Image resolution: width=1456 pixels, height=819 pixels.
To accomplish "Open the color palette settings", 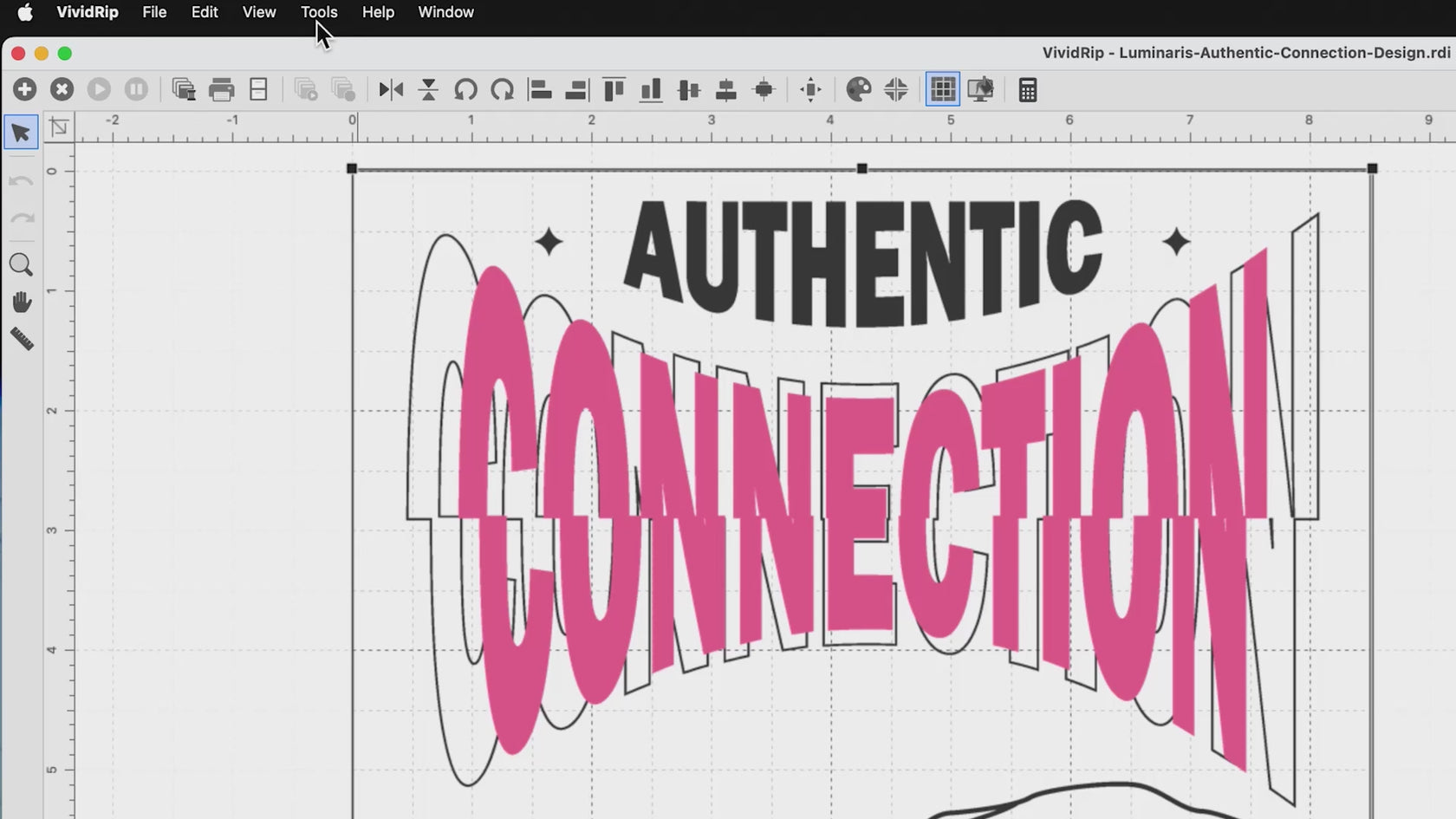I will click(858, 89).
